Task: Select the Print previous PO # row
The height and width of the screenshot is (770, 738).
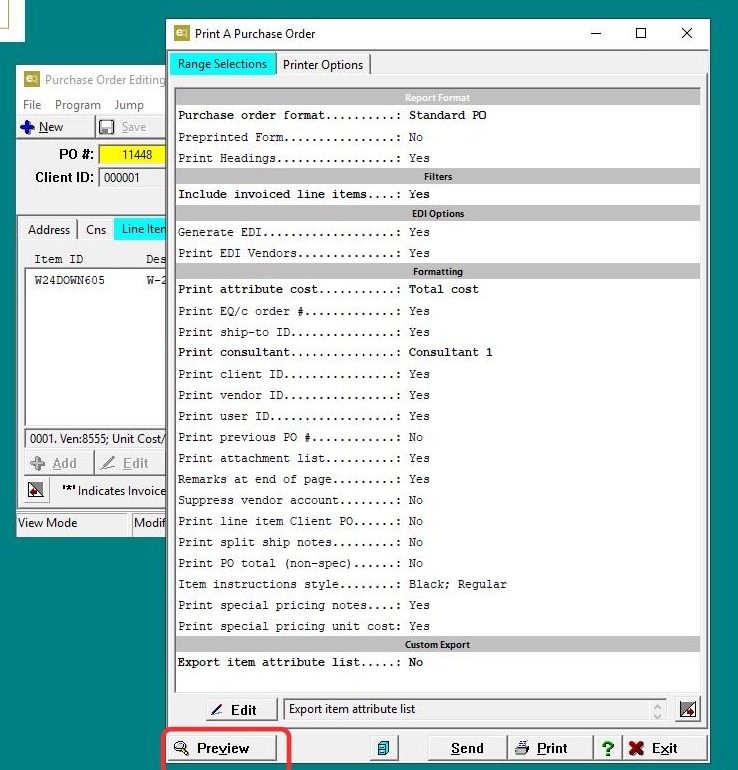Action: click(x=437, y=437)
